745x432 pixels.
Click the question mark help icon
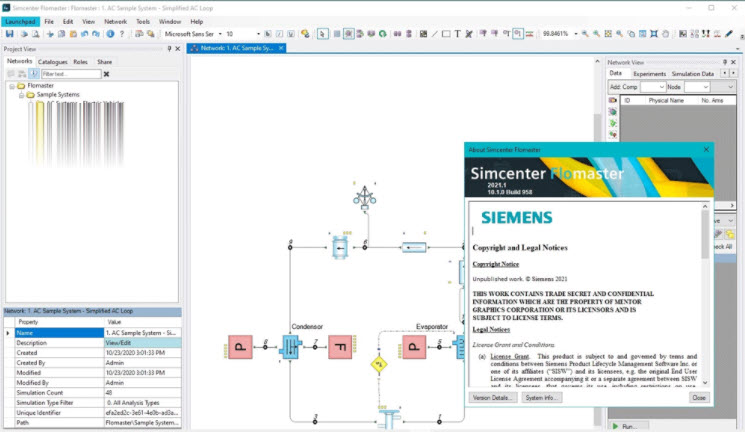click(122, 34)
